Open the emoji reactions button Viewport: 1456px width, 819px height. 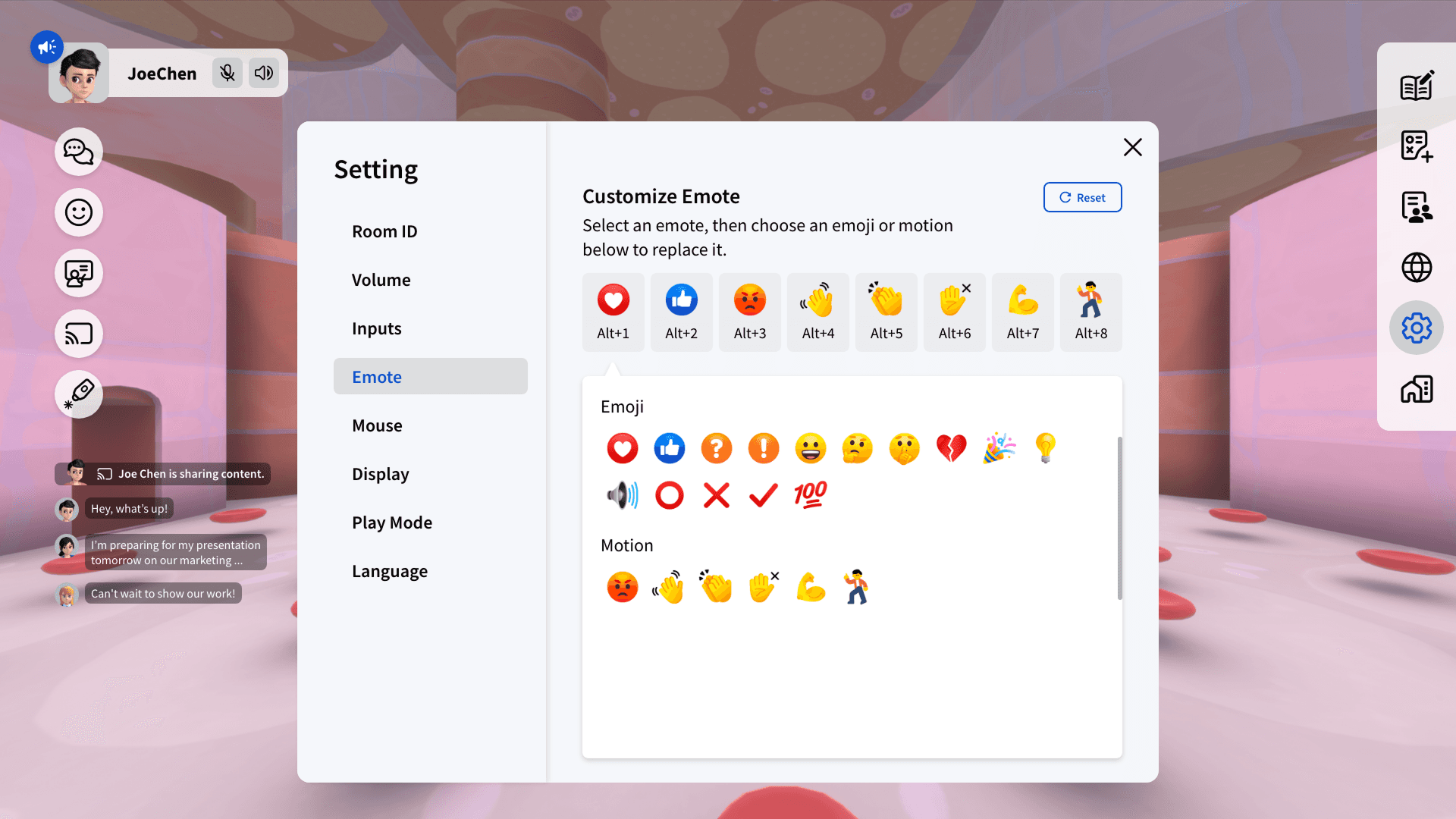click(x=79, y=212)
